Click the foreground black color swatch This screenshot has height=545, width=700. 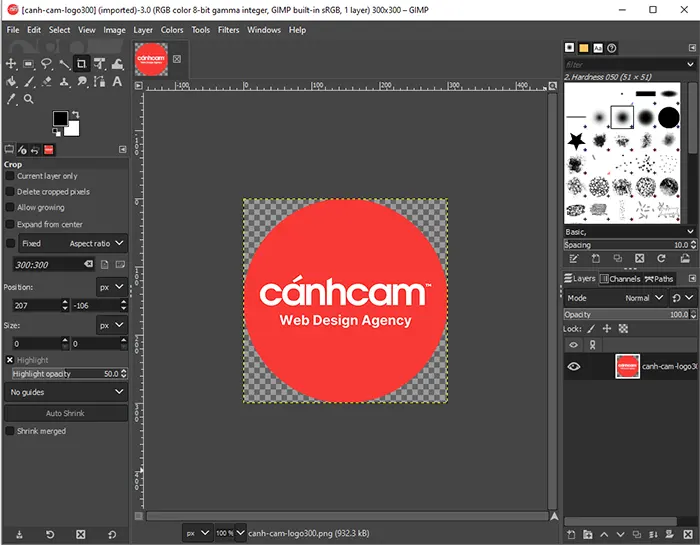point(60,119)
